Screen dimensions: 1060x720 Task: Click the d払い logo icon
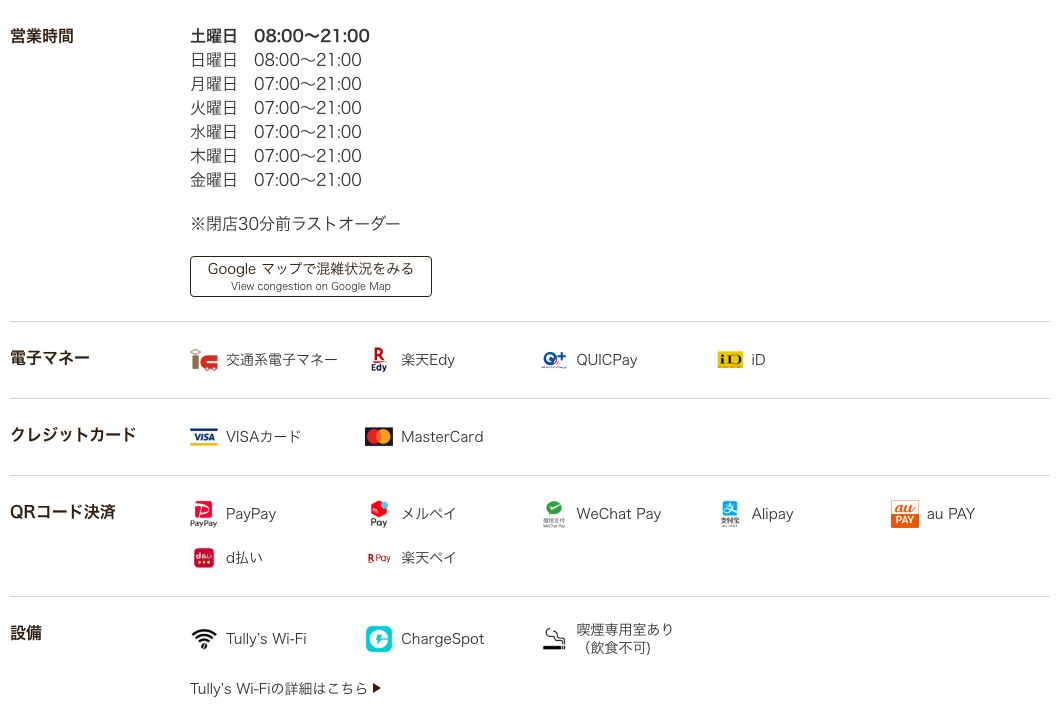203,558
